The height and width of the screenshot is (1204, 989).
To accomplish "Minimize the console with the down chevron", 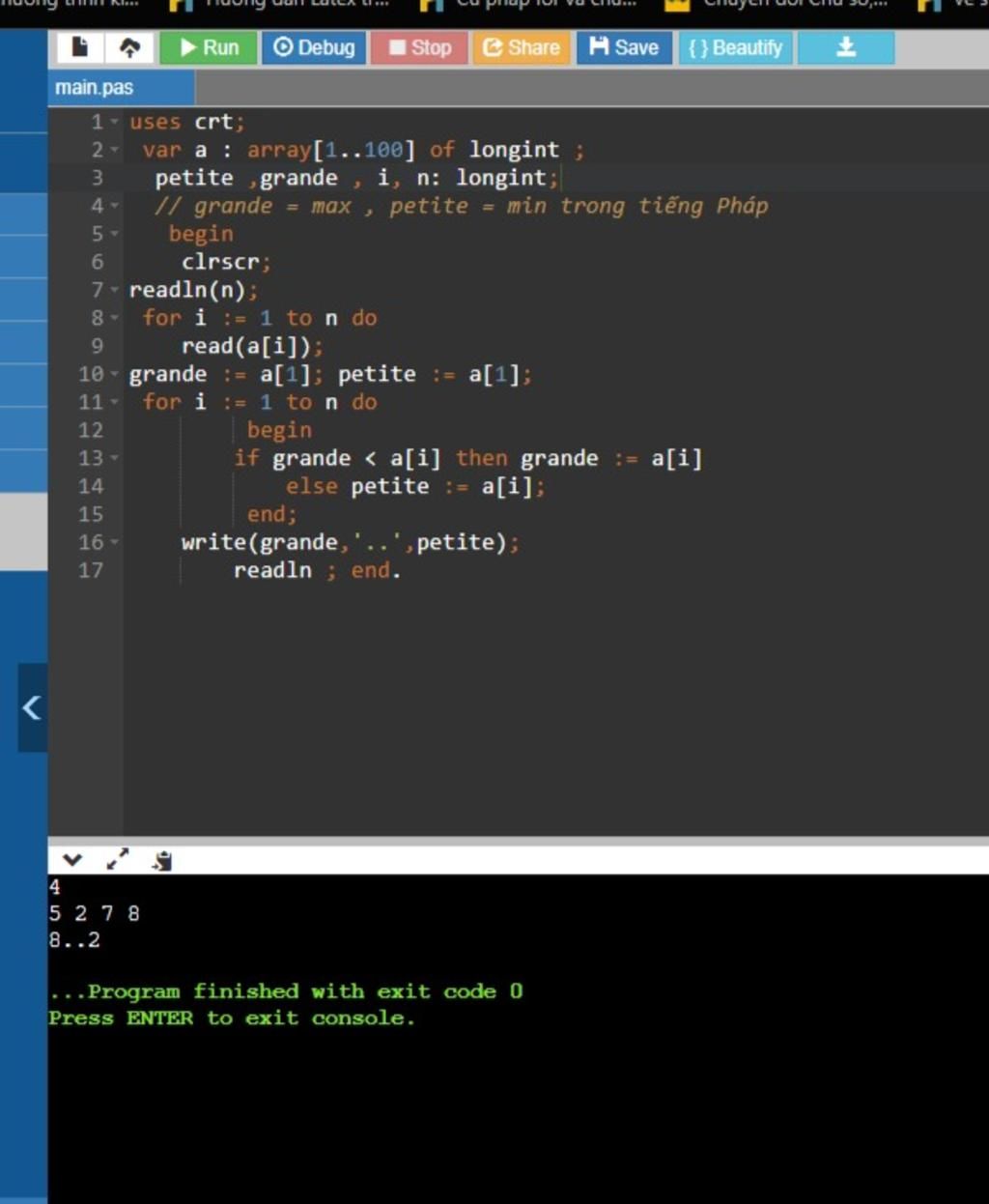I will pos(72,860).
